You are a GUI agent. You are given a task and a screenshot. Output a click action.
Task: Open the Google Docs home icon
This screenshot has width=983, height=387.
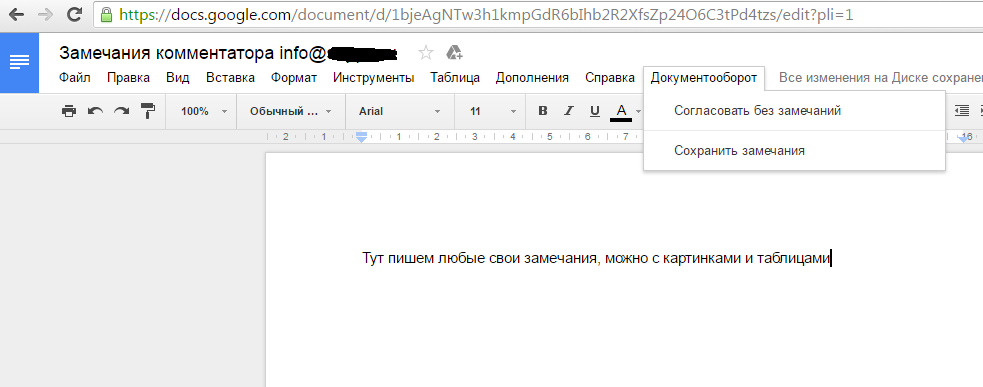(x=19, y=63)
